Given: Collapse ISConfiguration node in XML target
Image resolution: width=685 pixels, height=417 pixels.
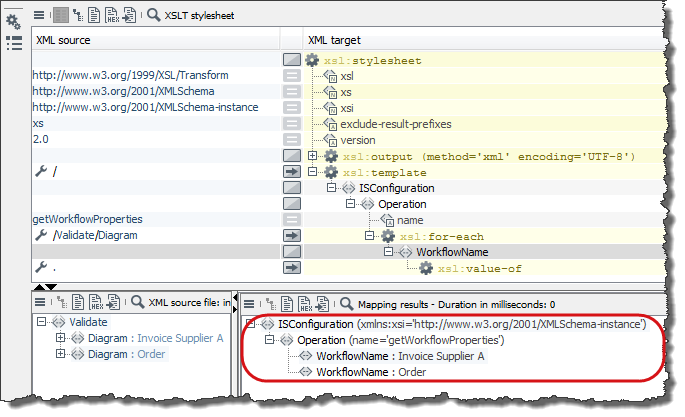Looking at the screenshot, I should (332, 187).
